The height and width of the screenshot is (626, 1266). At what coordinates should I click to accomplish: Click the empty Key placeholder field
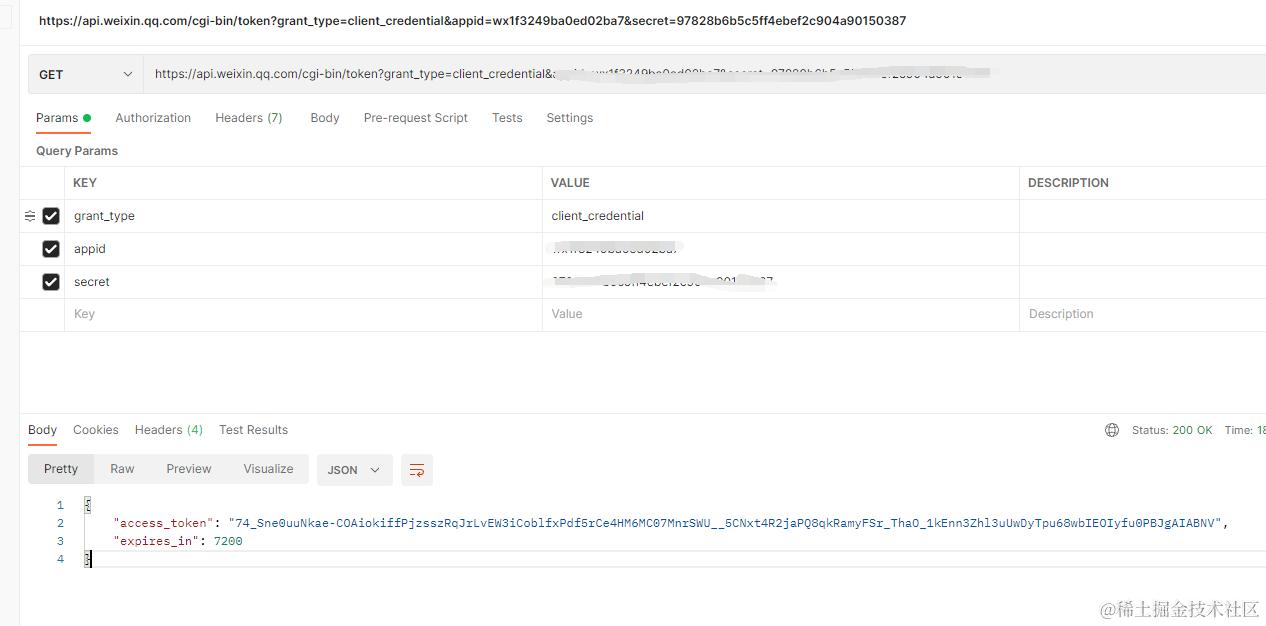click(x=304, y=314)
